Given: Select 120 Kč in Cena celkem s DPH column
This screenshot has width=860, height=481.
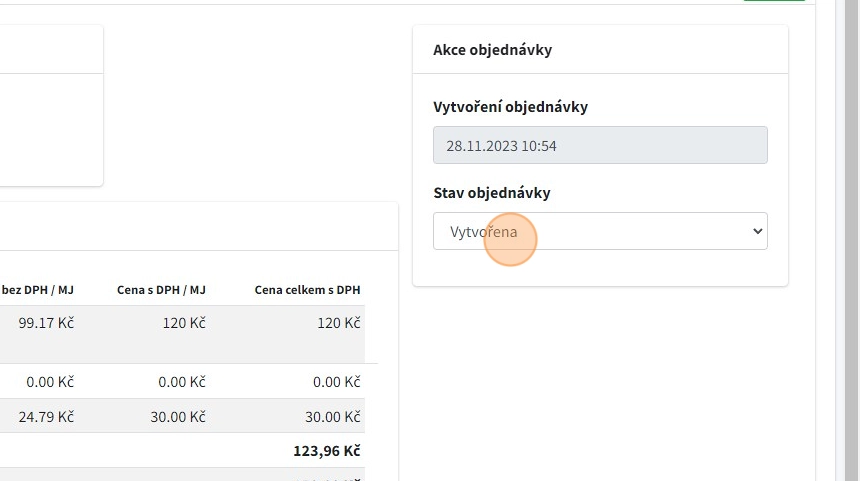Looking at the screenshot, I should [x=338, y=323].
